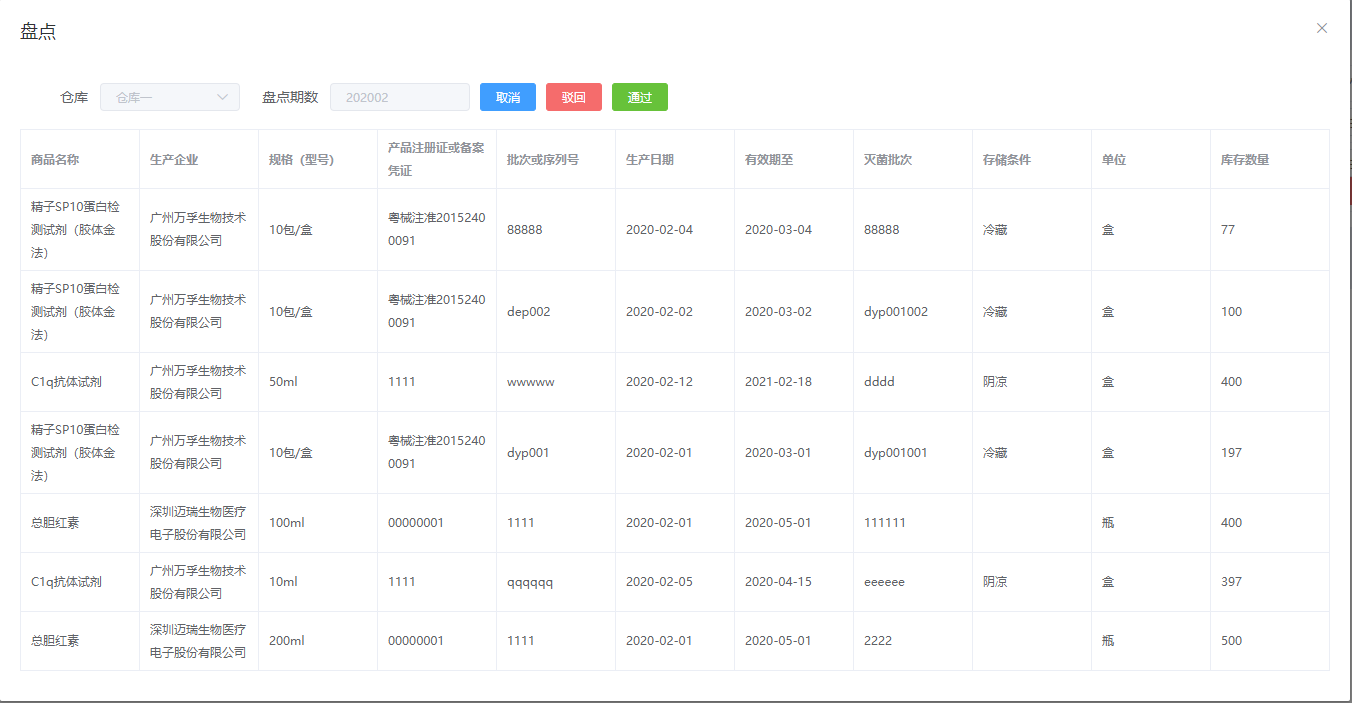Screen dimensions: 1352x703
Task: Click the 生产企业 column header
Action: tap(174, 159)
